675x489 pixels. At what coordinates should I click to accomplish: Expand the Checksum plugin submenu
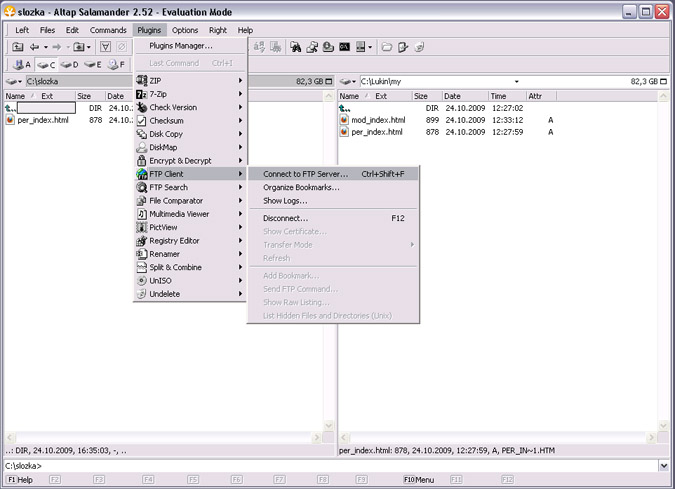[240, 121]
